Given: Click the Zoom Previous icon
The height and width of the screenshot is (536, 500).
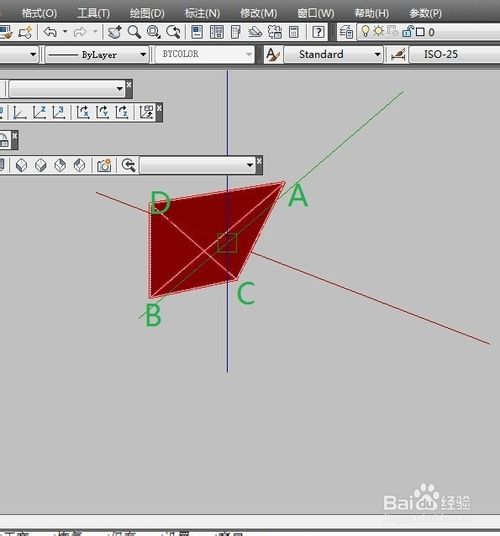Looking at the screenshot, I should pyautogui.click(x=173, y=32).
